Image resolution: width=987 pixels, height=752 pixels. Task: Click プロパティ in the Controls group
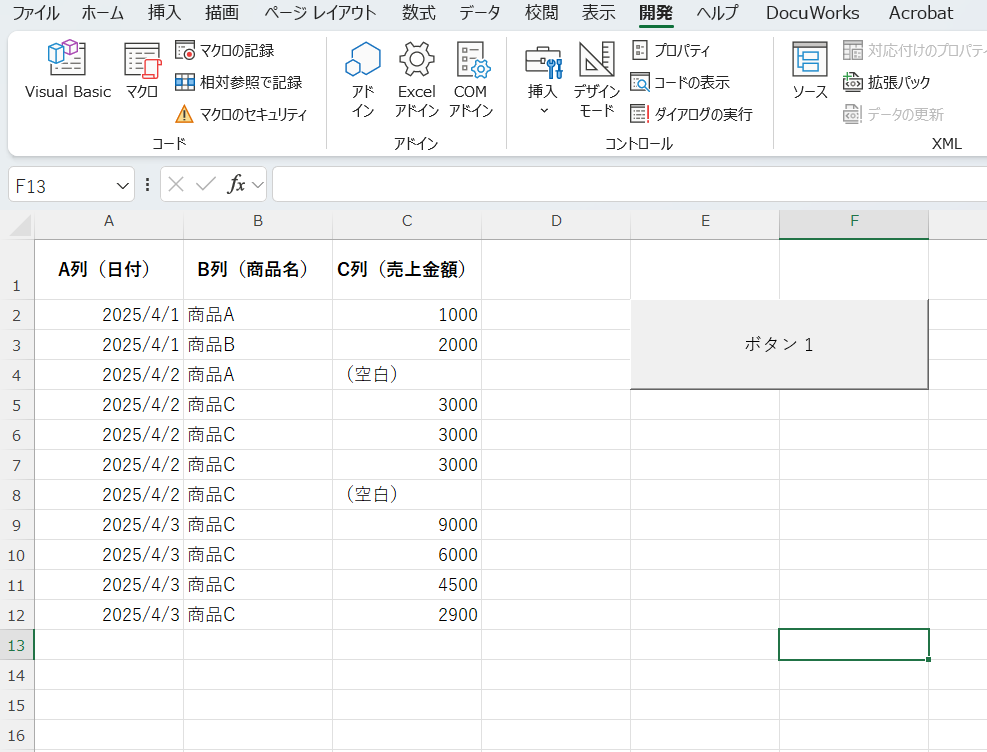(671, 50)
